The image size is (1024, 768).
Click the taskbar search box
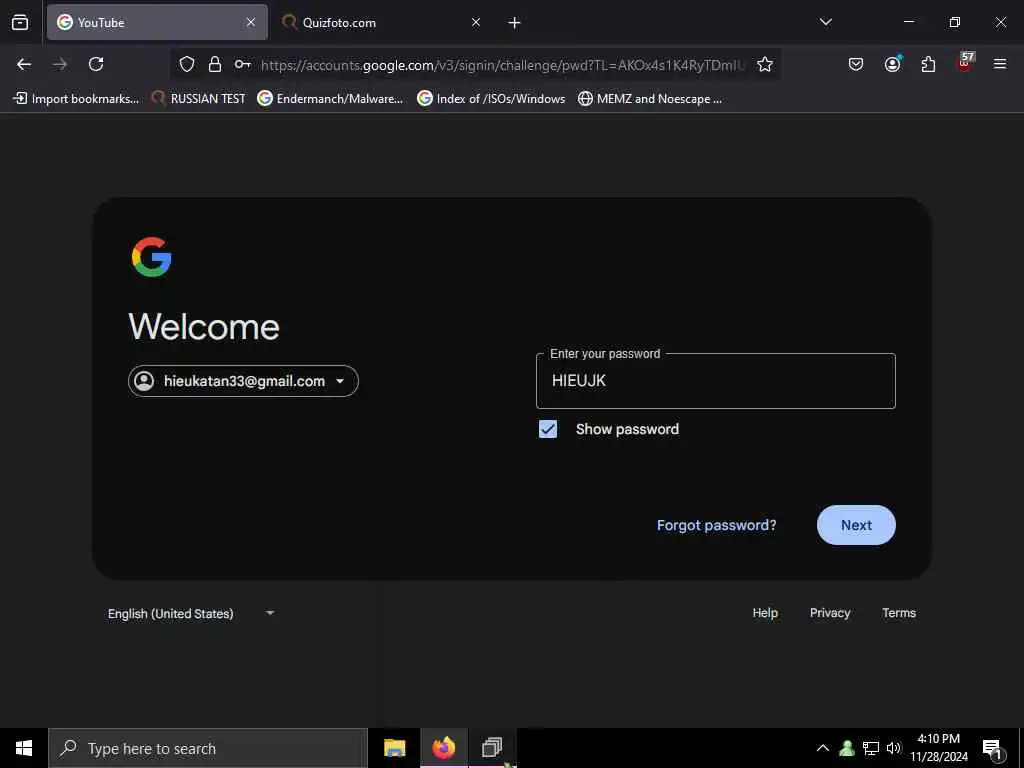tap(208, 748)
